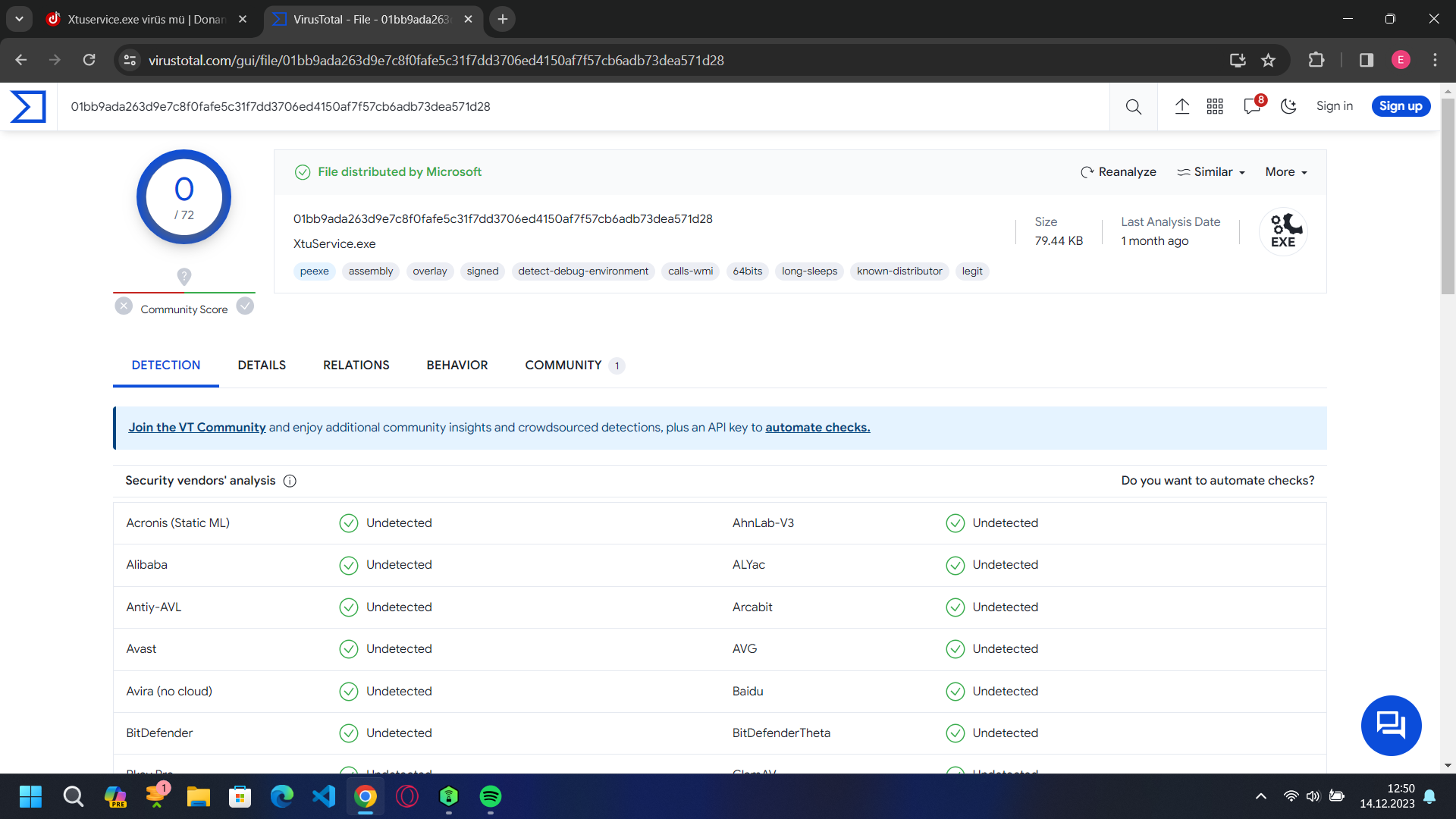1456x819 pixels.
Task: Vote negative with the X community score button
Action: (x=124, y=306)
